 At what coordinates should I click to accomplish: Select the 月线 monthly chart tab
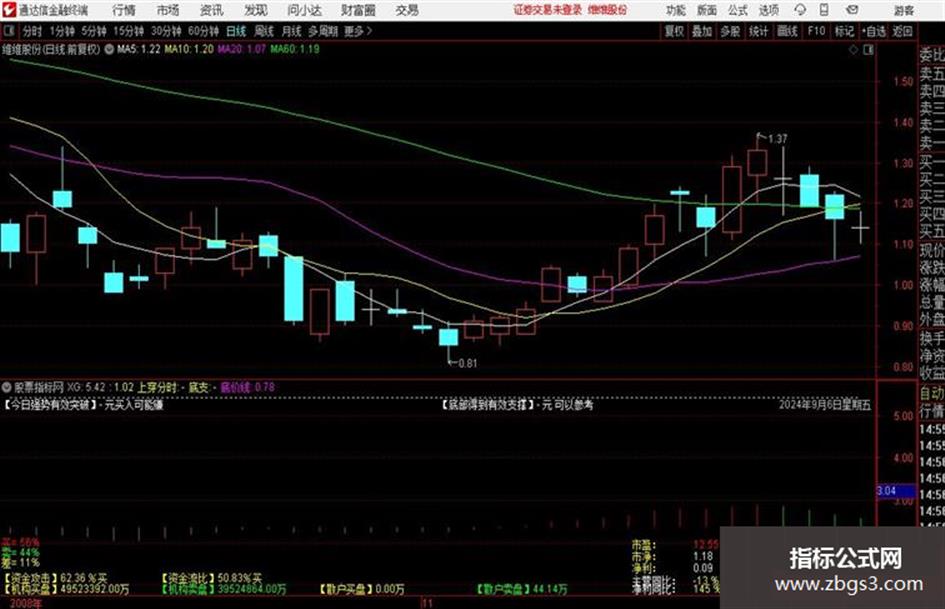click(292, 31)
